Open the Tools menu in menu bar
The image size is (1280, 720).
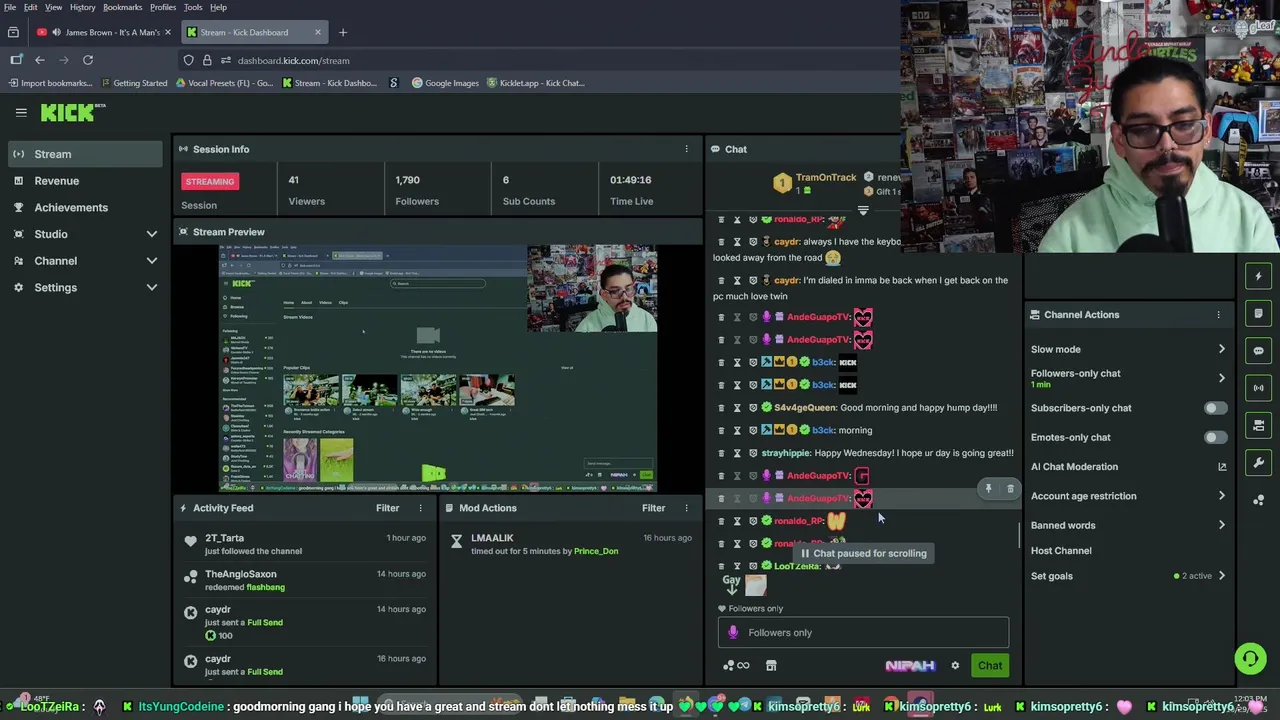(193, 7)
